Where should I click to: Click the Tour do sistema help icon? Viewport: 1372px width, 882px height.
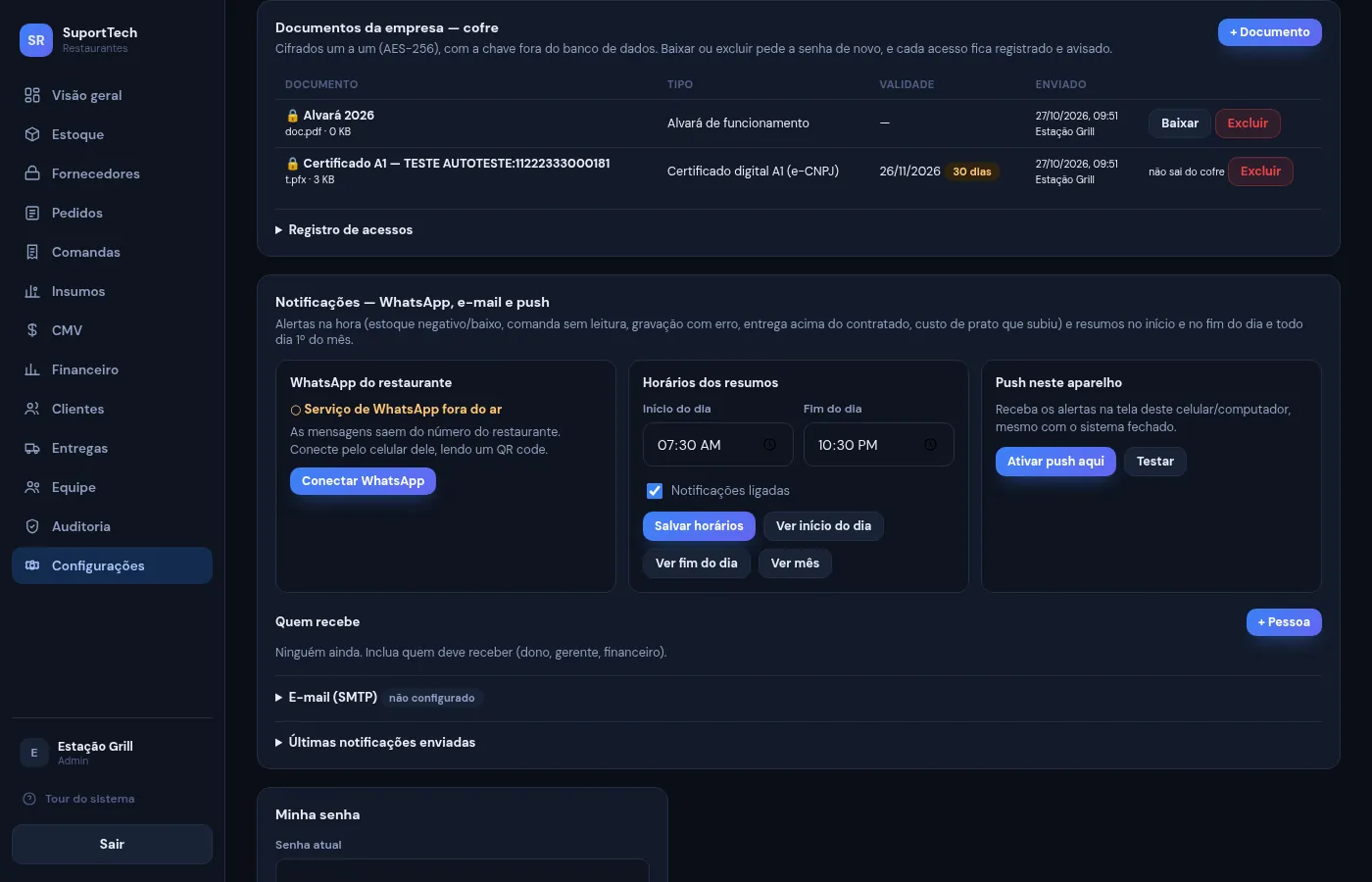click(x=29, y=799)
